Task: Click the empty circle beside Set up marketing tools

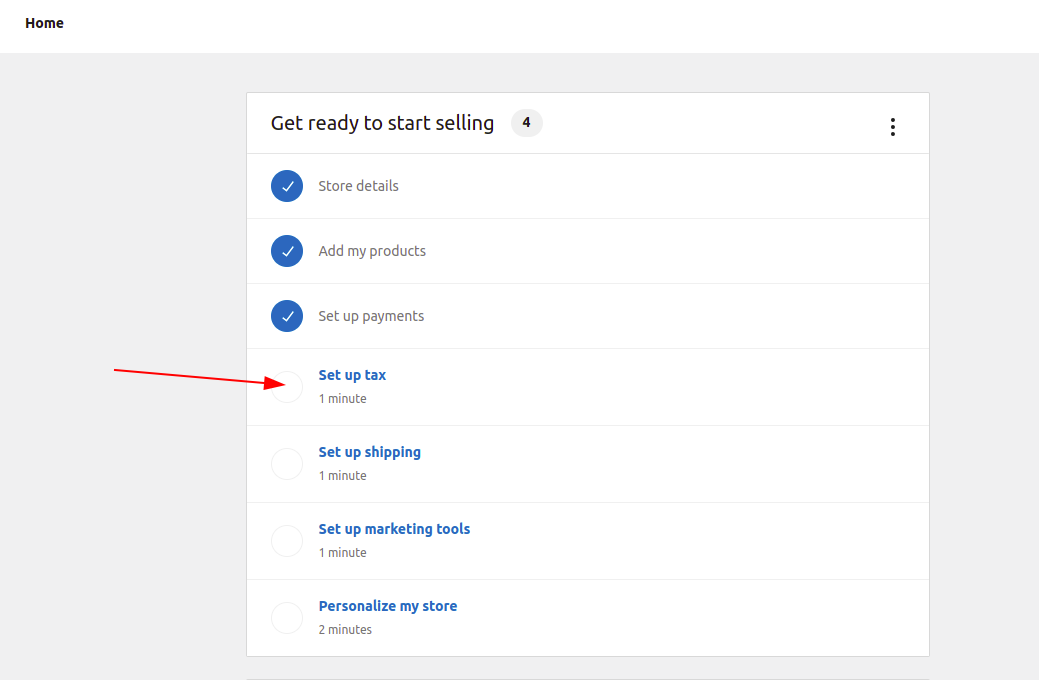Action: 287,541
